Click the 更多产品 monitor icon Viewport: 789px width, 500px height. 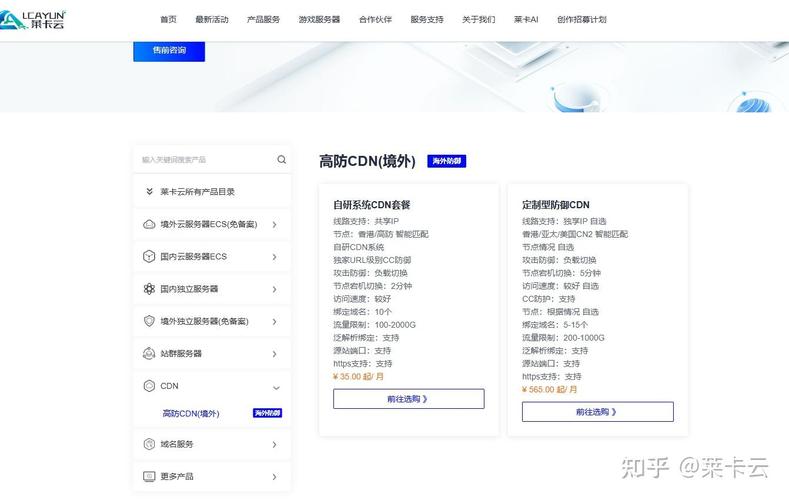(x=149, y=476)
